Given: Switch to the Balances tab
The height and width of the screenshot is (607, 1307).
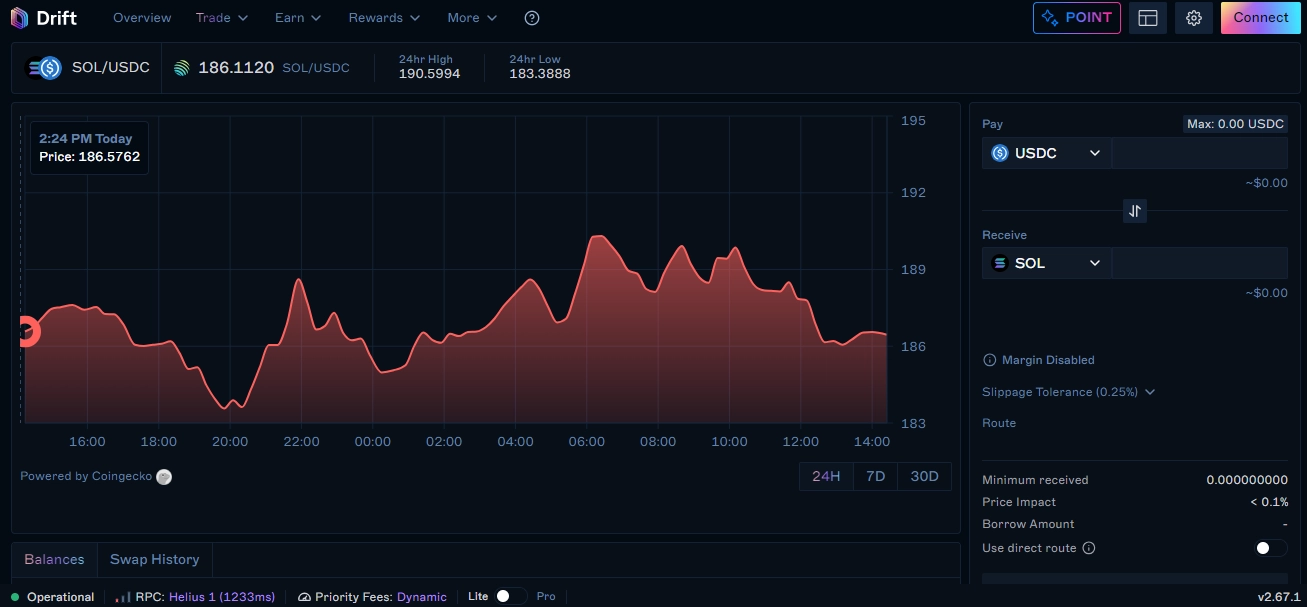Looking at the screenshot, I should [55, 560].
